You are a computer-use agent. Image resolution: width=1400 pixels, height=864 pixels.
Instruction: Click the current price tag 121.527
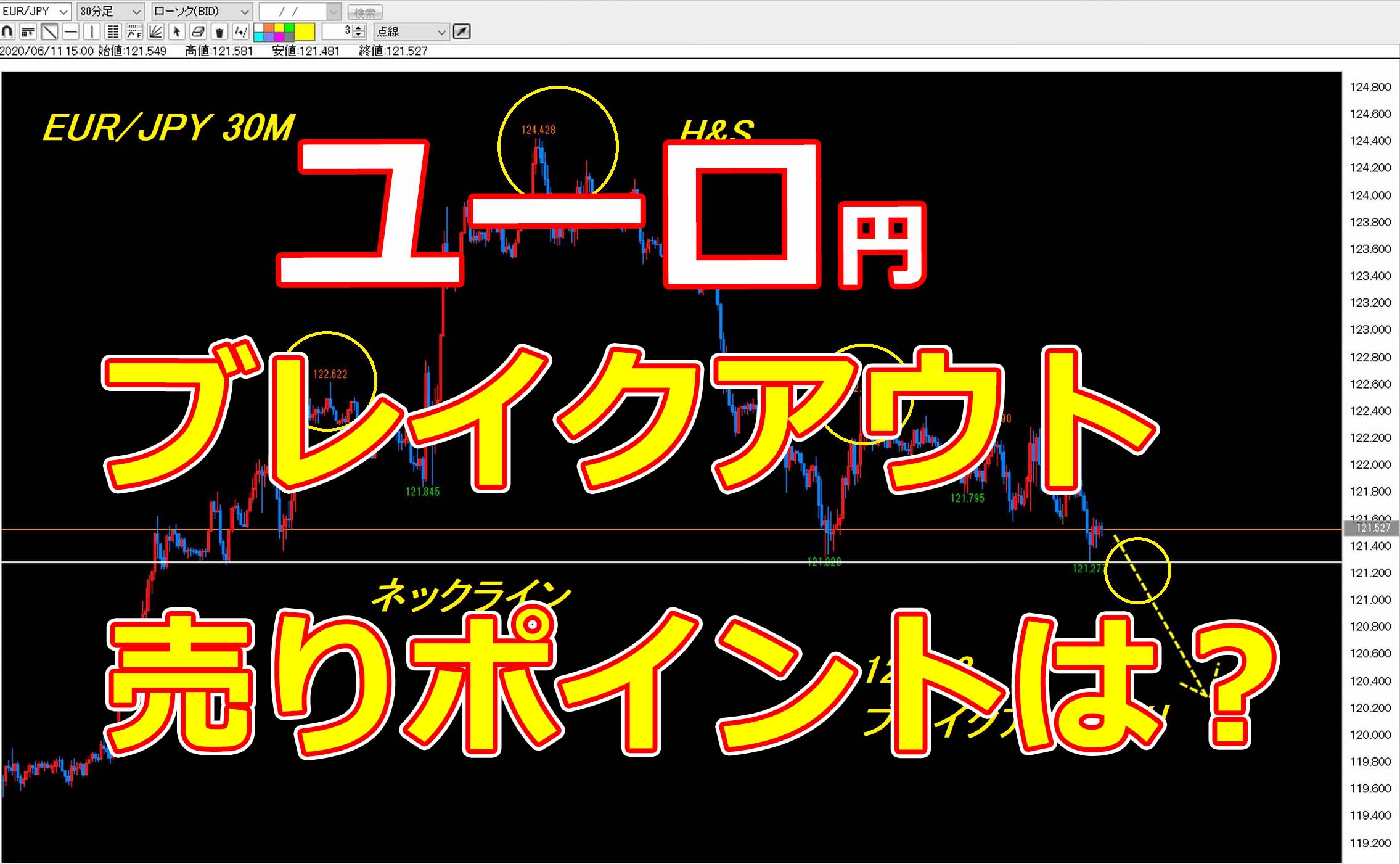tap(1372, 528)
